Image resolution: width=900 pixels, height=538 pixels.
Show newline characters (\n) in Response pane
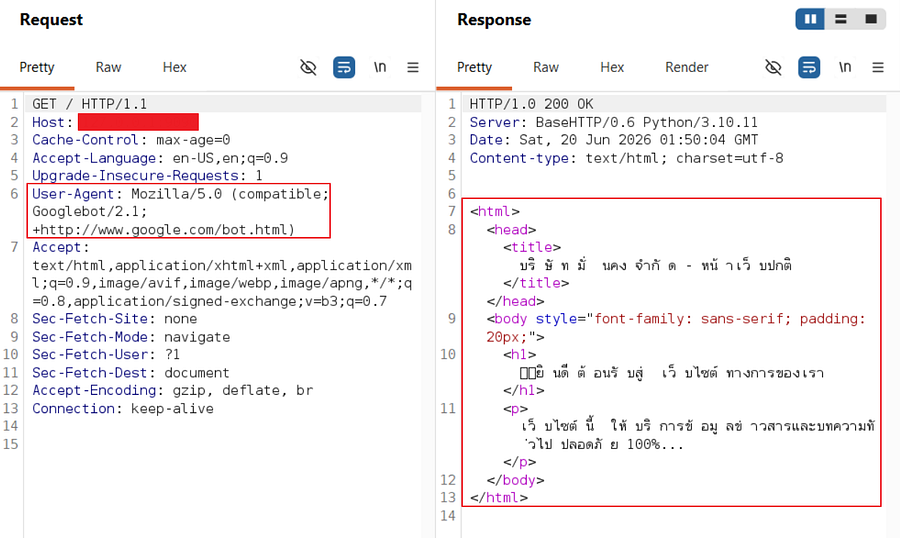(x=845, y=67)
